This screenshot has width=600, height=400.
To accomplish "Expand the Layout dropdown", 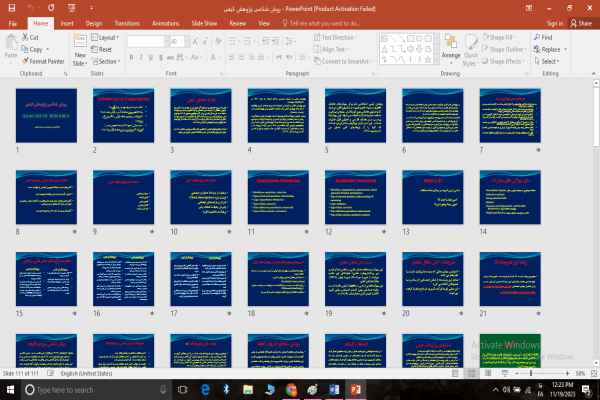I will 106,37.
